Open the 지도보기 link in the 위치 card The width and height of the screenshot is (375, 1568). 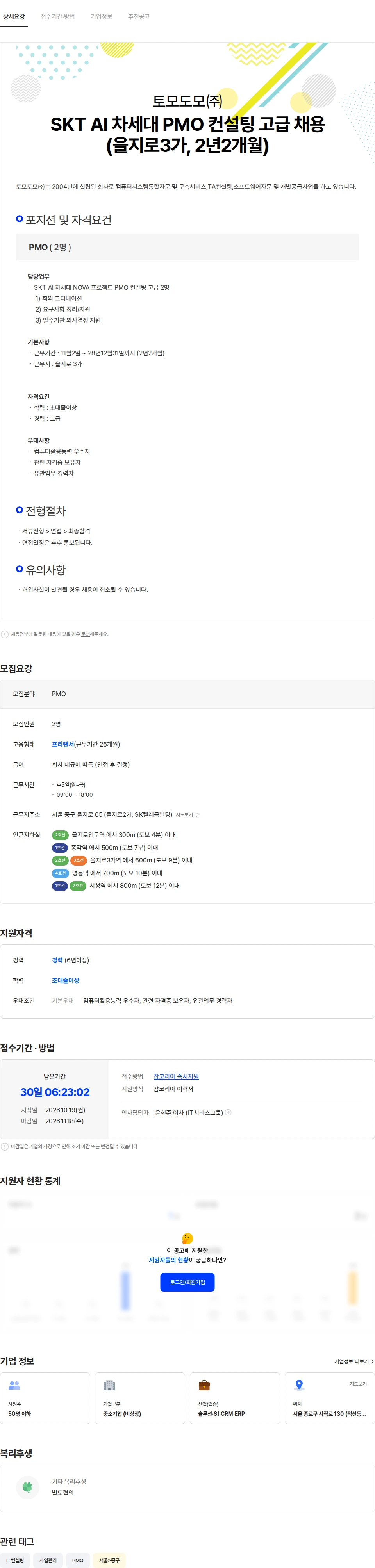tap(358, 1384)
